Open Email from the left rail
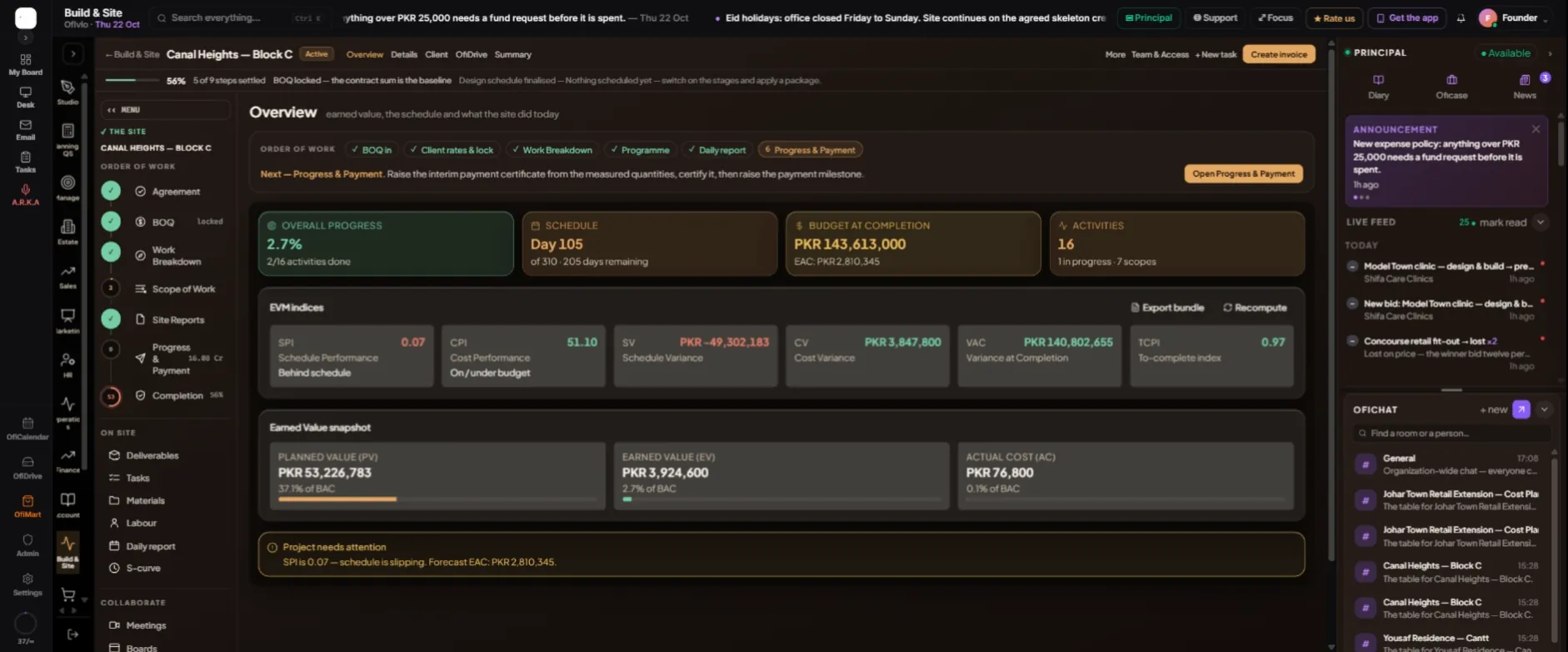Image resolution: width=1568 pixels, height=652 pixels. pyautogui.click(x=26, y=129)
